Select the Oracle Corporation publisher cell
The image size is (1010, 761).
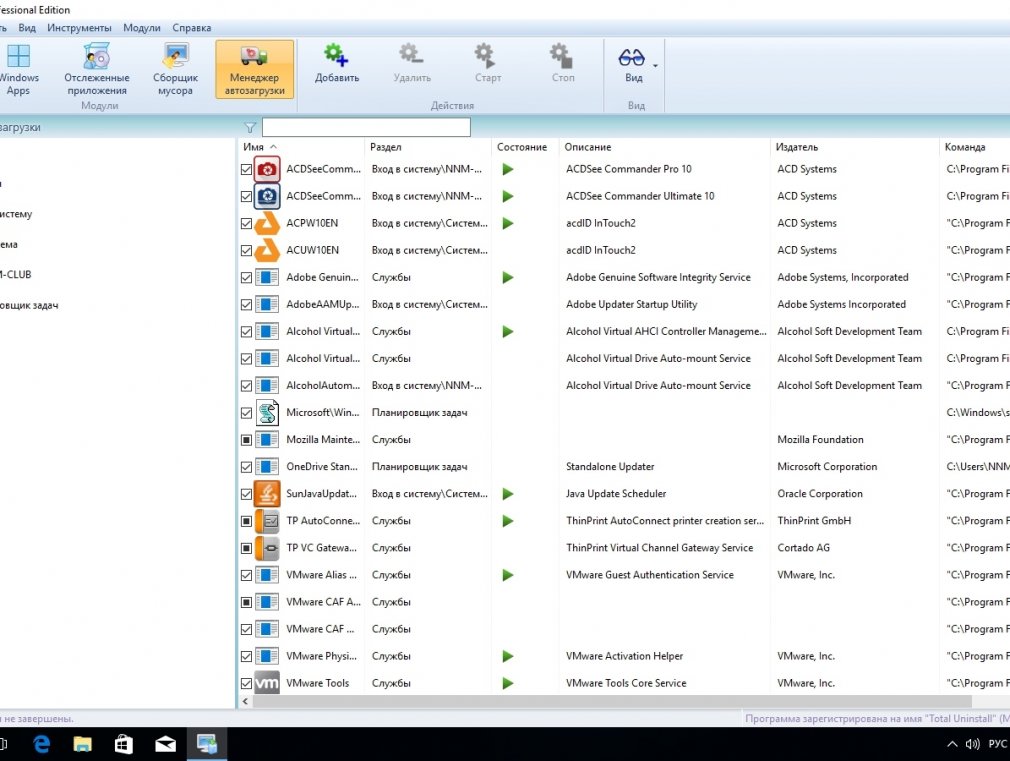(819, 494)
